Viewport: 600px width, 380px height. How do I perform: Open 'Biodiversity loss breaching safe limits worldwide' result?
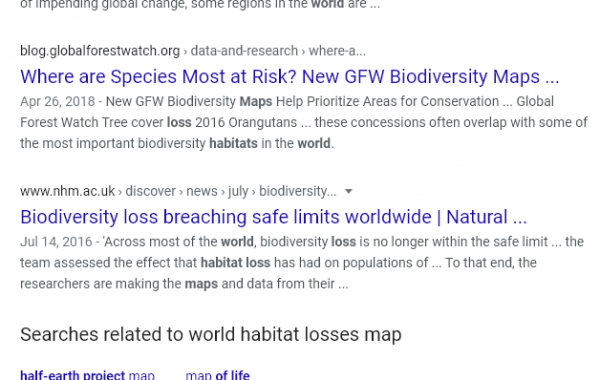pos(274,217)
